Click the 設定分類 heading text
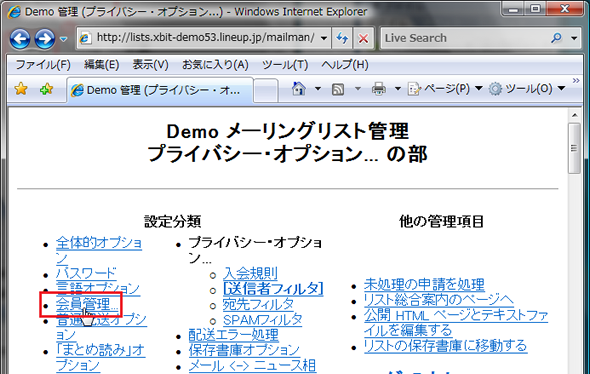590x374 pixels. point(172,221)
